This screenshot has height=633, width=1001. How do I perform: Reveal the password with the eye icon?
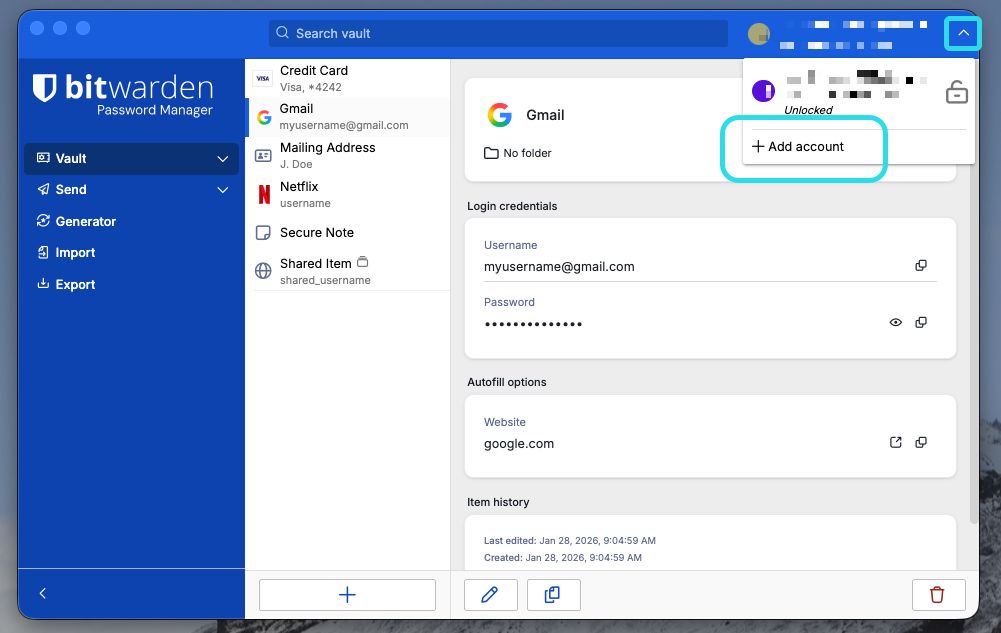[895, 322]
